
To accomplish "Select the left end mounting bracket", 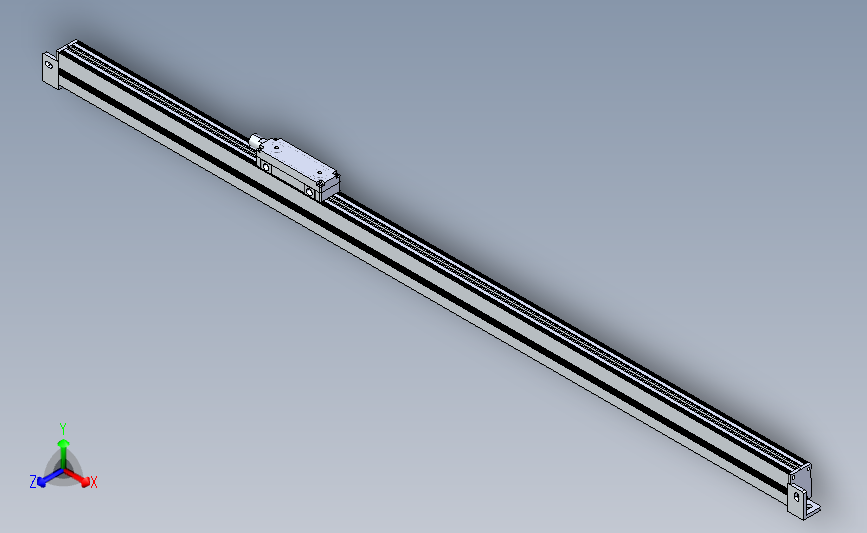I will [50, 70].
